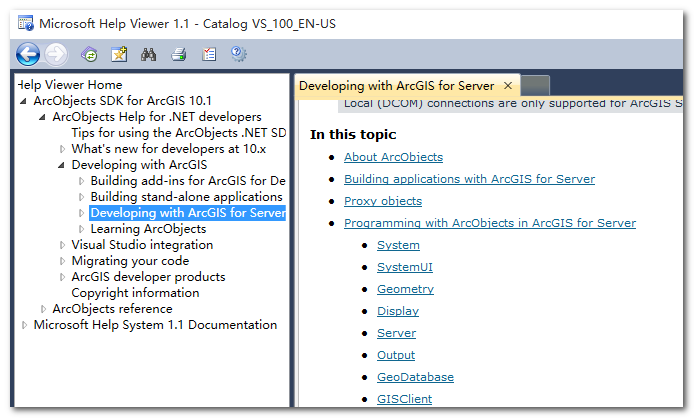Jump to the GeoDatabase link
Image resolution: width=694 pixels, height=418 pixels.
[416, 377]
